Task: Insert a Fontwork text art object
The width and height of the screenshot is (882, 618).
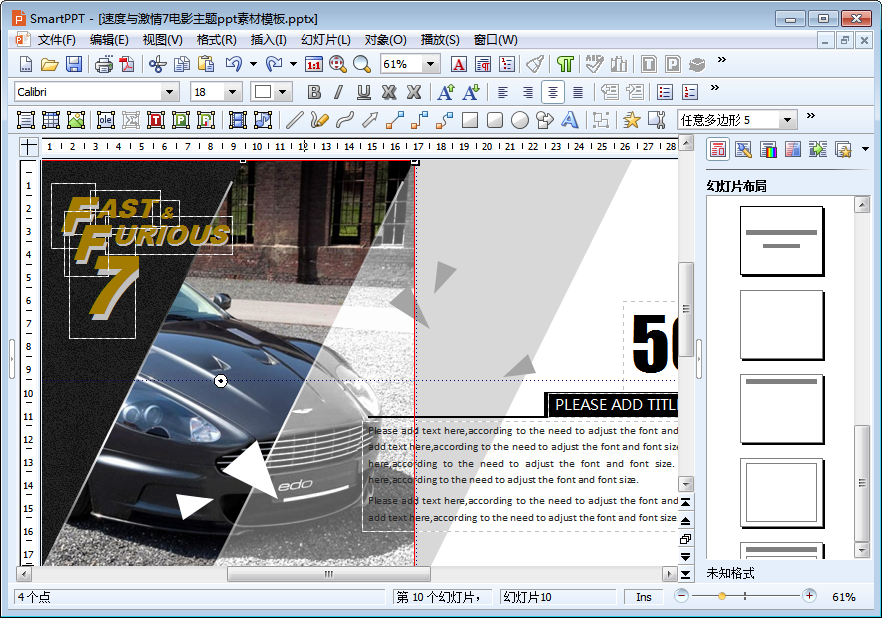Action: click(570, 120)
